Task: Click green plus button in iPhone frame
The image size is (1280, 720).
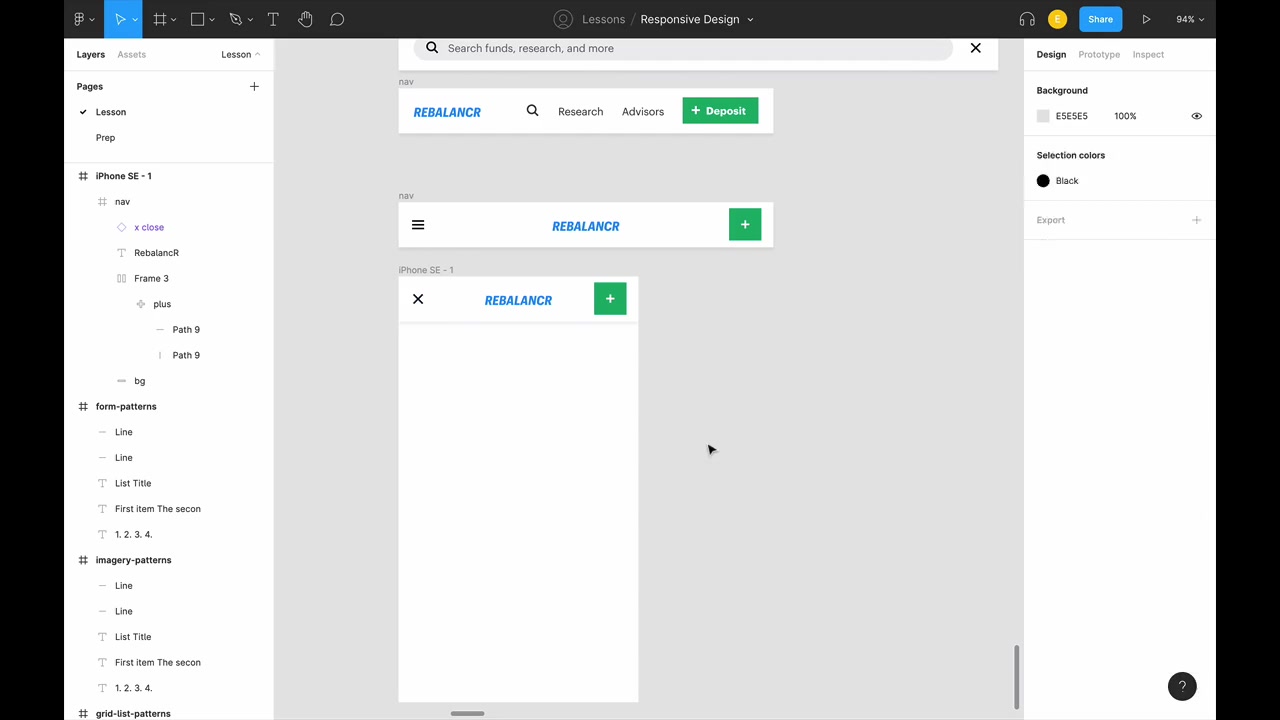Action: point(610,299)
